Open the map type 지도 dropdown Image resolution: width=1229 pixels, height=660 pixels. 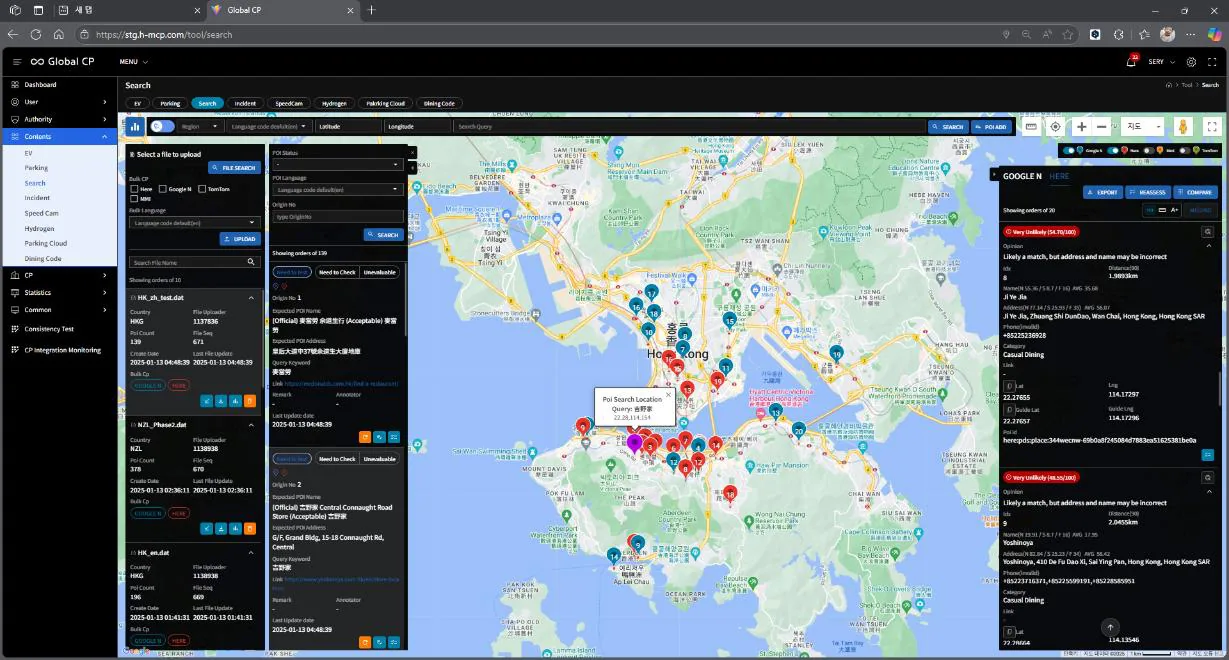pos(1143,127)
